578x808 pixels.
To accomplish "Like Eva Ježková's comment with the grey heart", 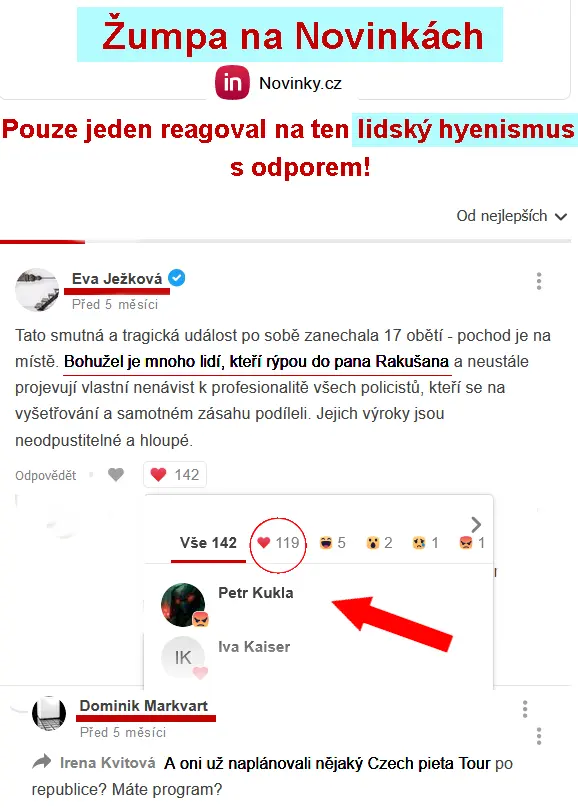I will pos(116,474).
